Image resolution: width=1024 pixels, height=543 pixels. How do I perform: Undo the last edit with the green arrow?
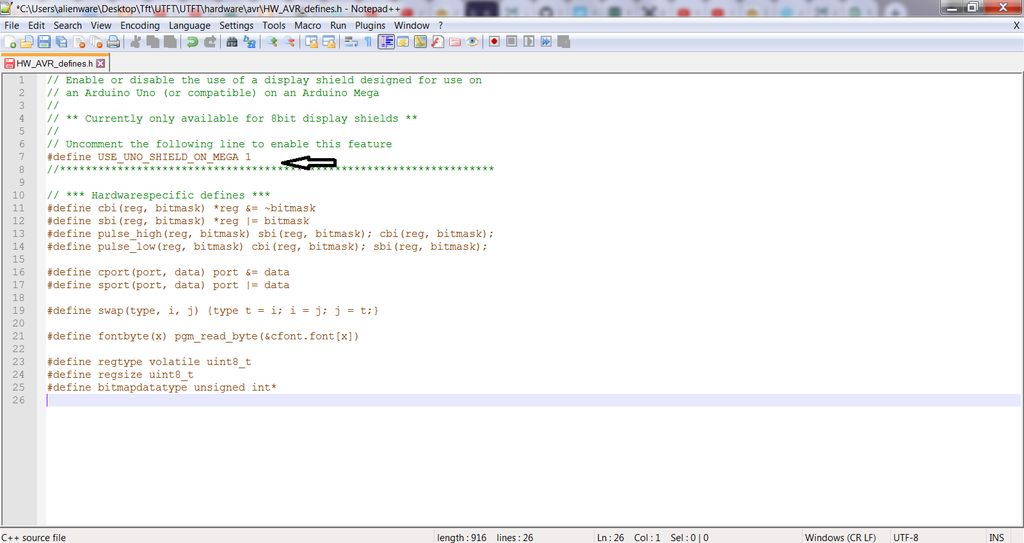pyautogui.click(x=192, y=42)
